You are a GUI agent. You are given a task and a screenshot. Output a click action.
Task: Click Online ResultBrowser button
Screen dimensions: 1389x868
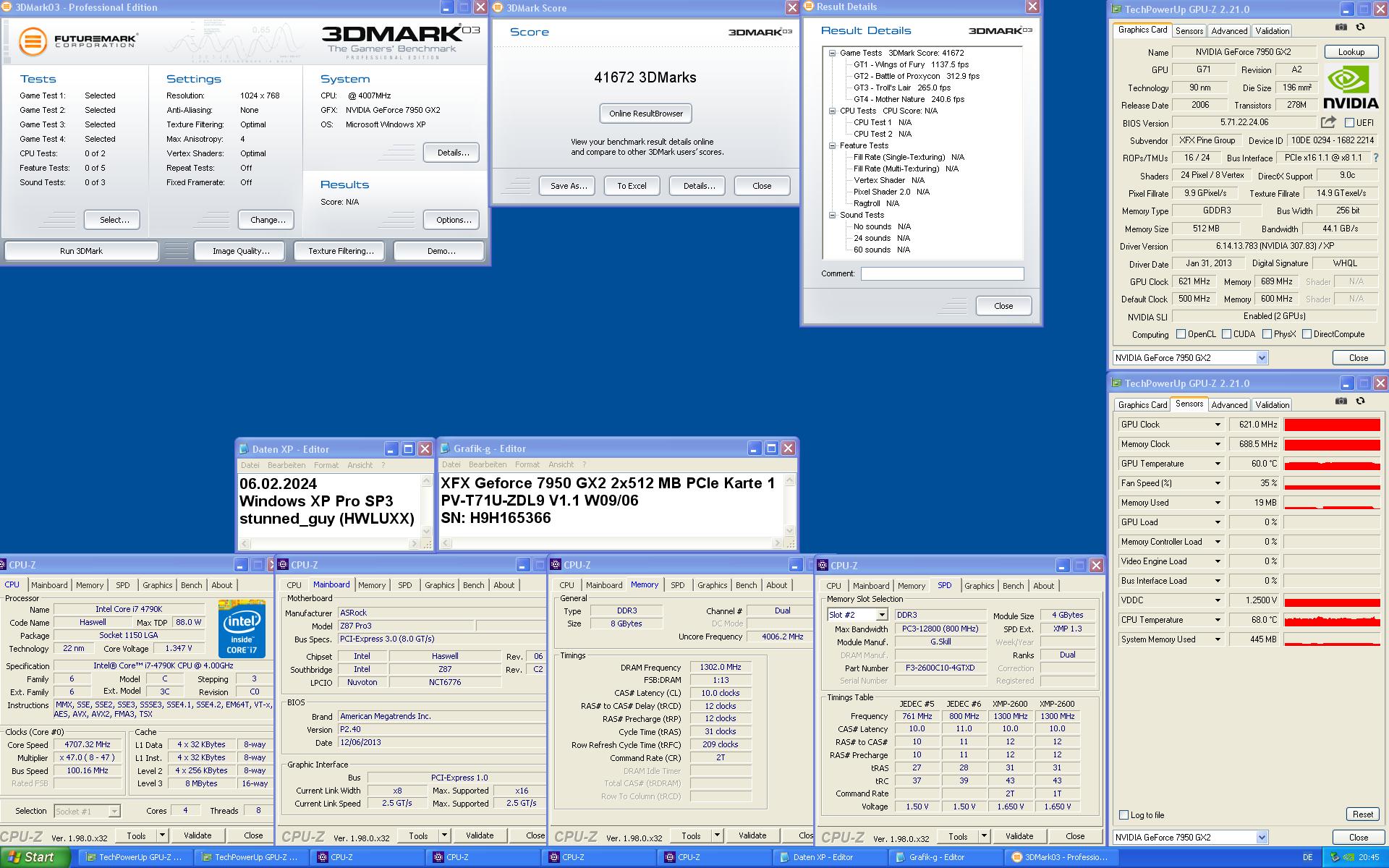click(x=645, y=114)
